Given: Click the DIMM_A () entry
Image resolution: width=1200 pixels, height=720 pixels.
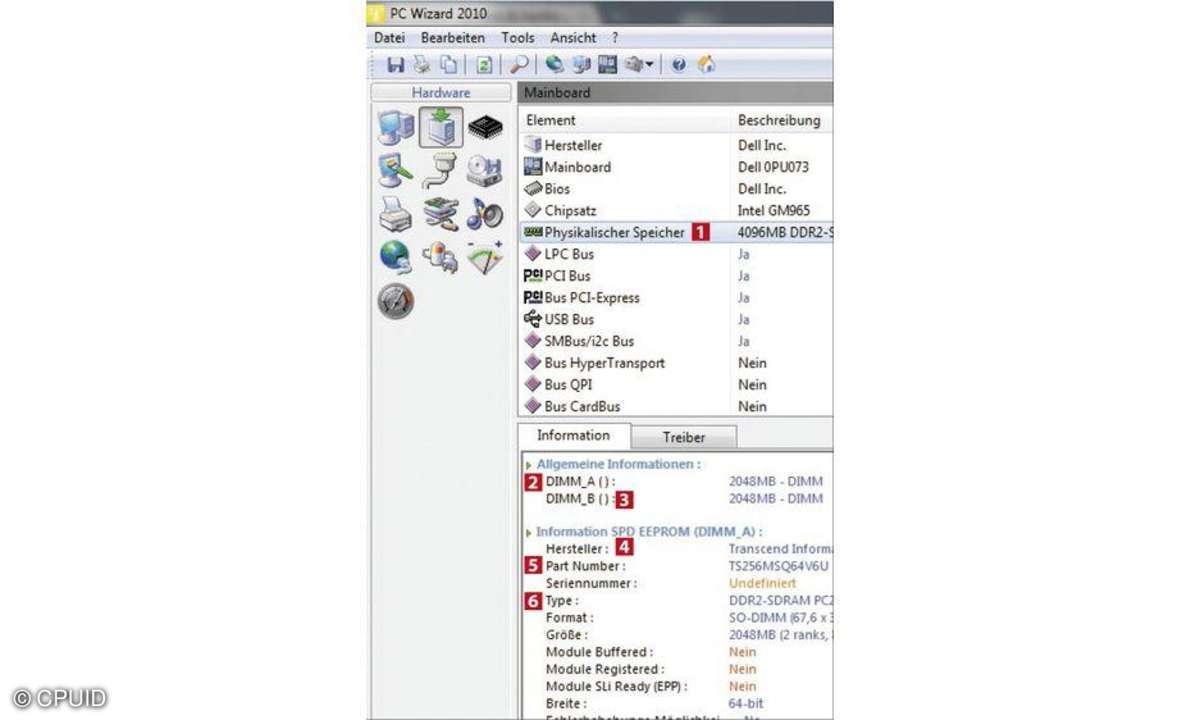Looking at the screenshot, I should [x=580, y=481].
